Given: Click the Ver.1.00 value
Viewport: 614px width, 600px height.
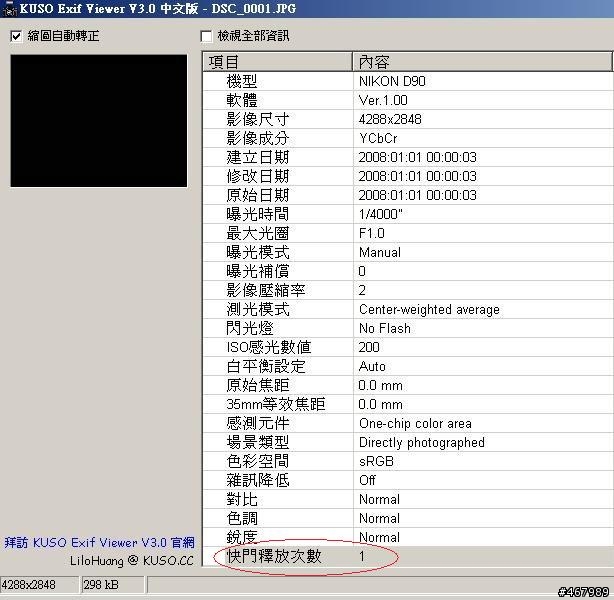Looking at the screenshot, I should coord(383,100).
